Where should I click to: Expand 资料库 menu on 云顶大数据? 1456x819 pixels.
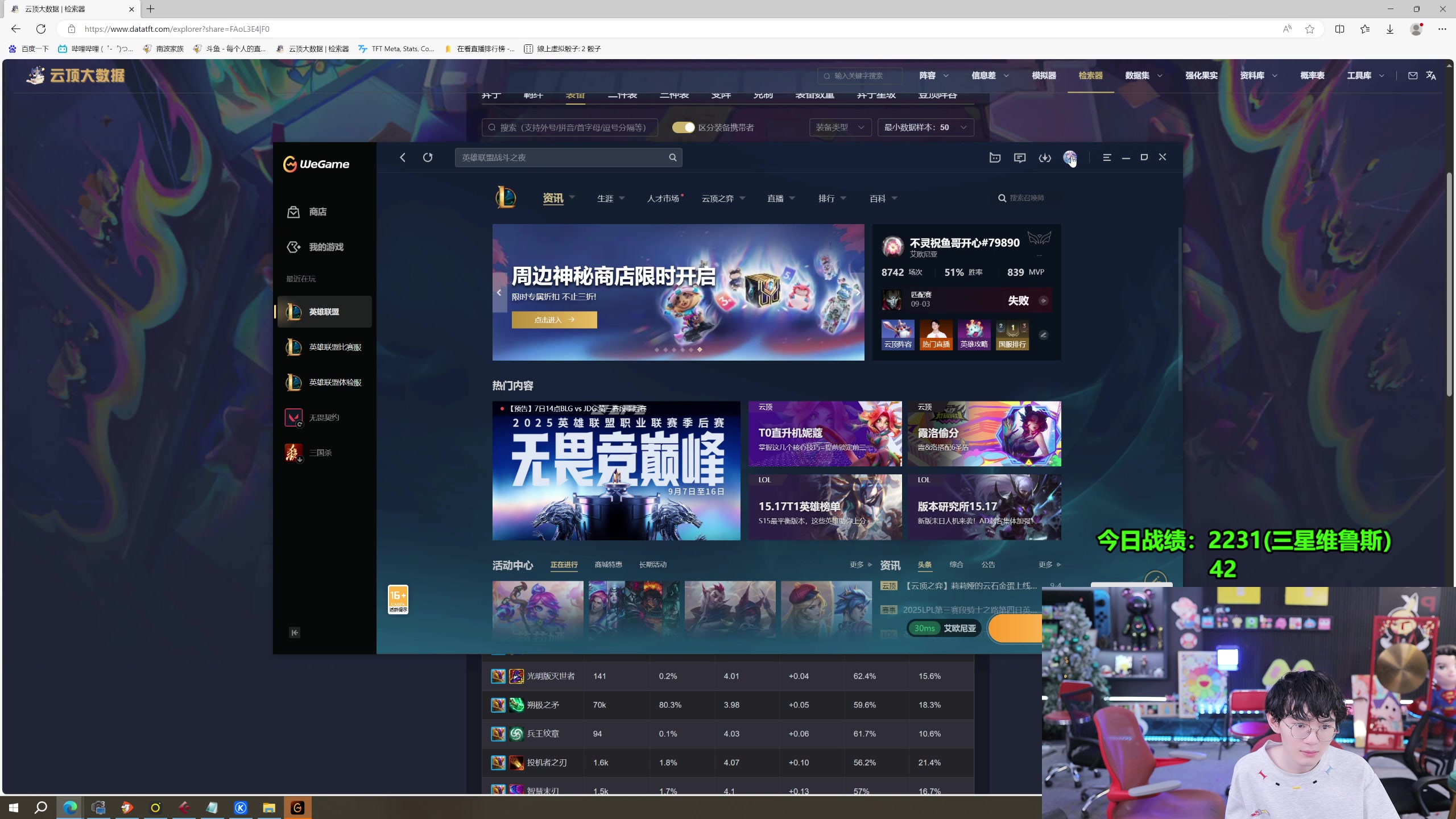click(1259, 75)
